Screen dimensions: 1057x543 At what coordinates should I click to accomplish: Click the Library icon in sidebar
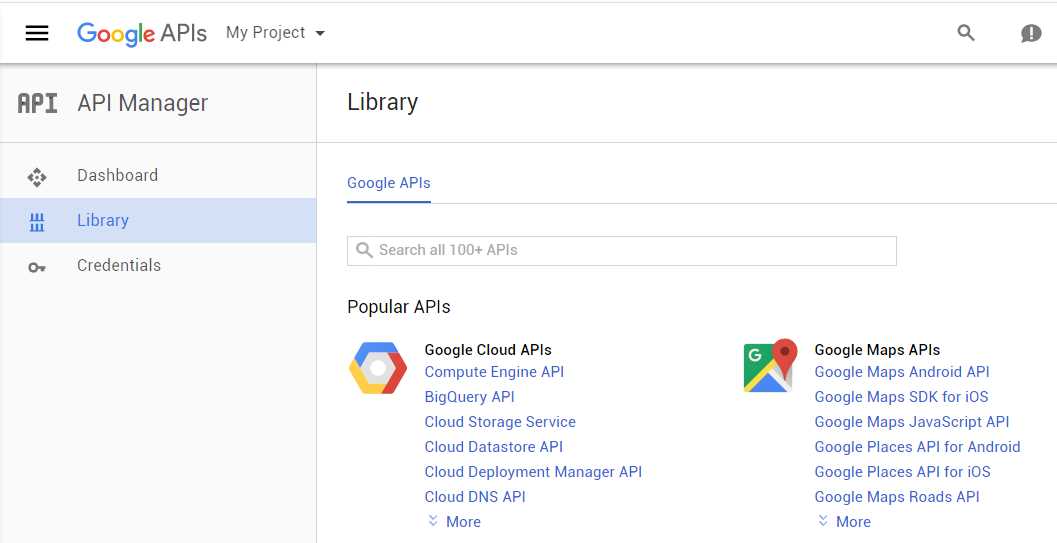36,222
